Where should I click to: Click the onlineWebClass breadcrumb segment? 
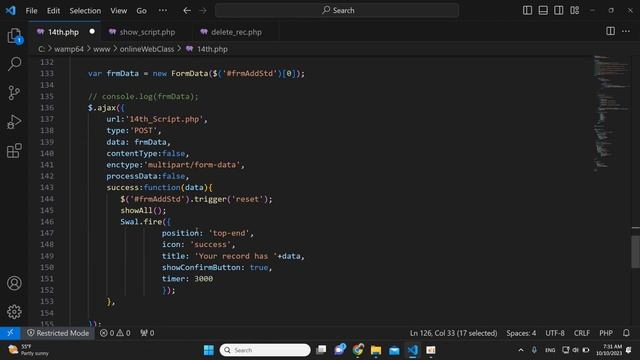(147, 49)
